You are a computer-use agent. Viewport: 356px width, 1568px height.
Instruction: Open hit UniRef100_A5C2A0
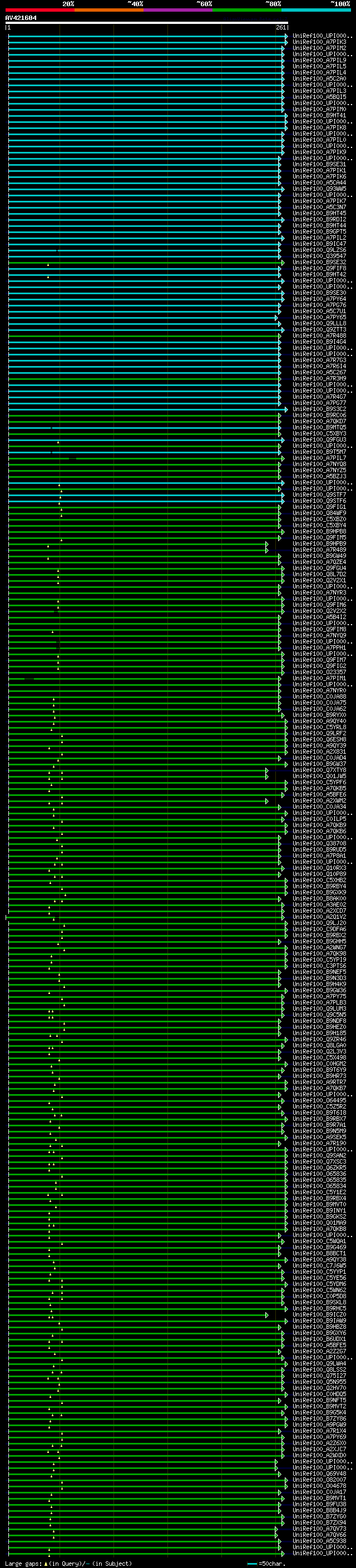click(319, 78)
